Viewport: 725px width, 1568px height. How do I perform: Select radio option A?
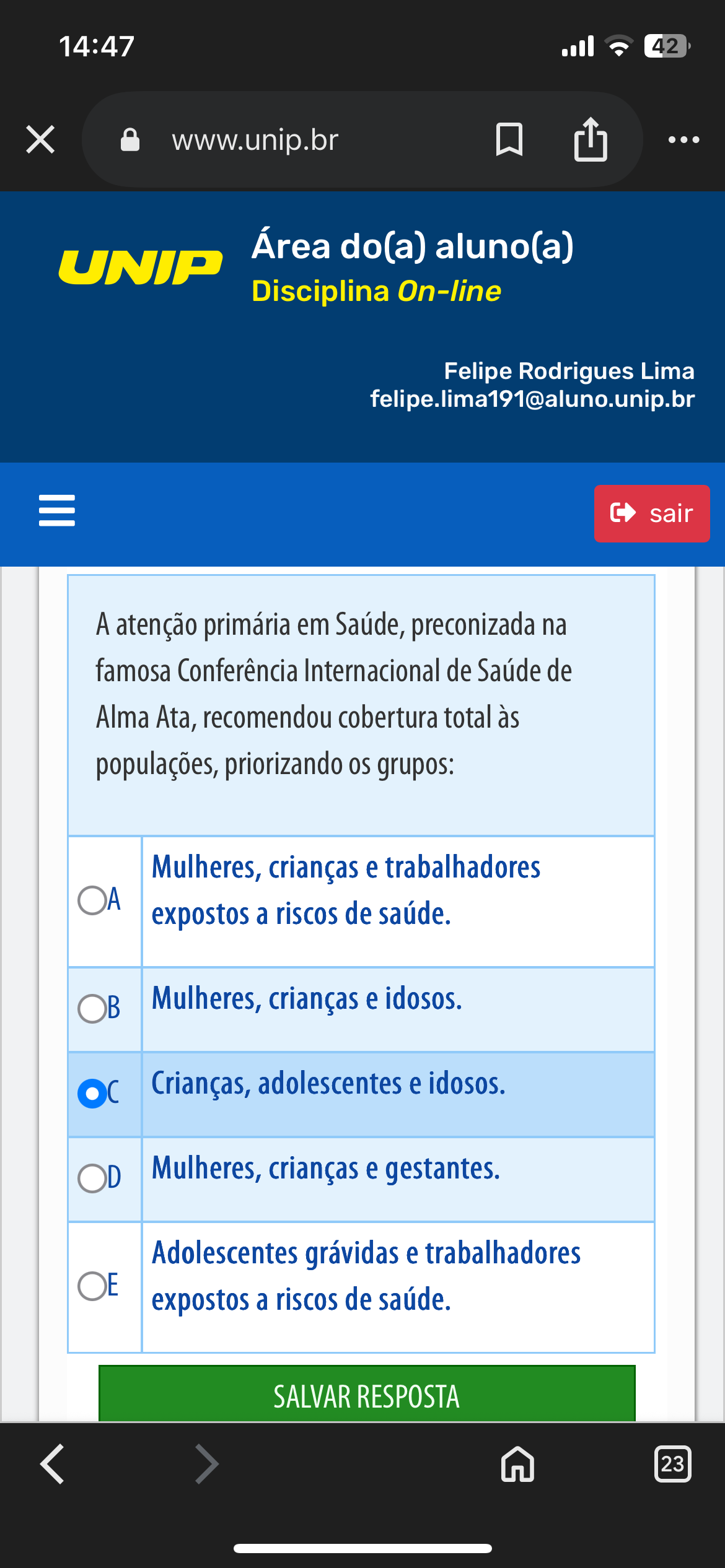[x=93, y=900]
